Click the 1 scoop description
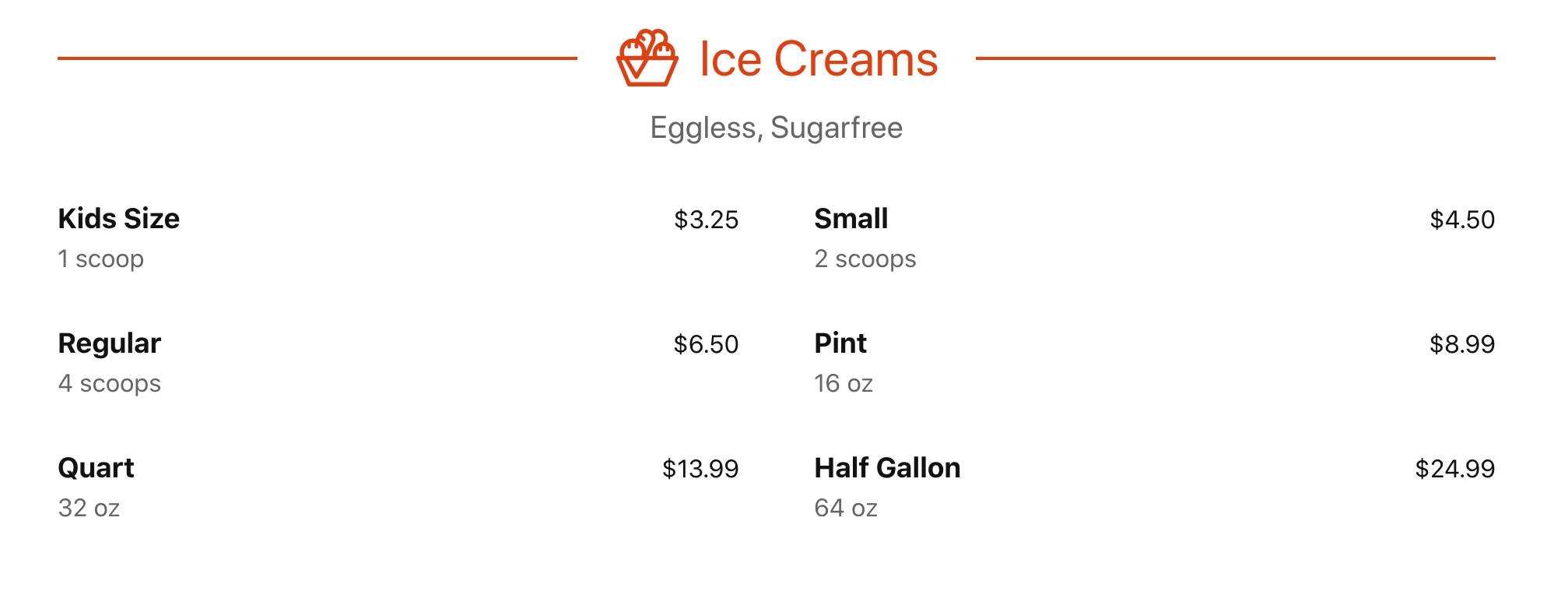Screen dimensions: 1568x616 click(x=100, y=259)
